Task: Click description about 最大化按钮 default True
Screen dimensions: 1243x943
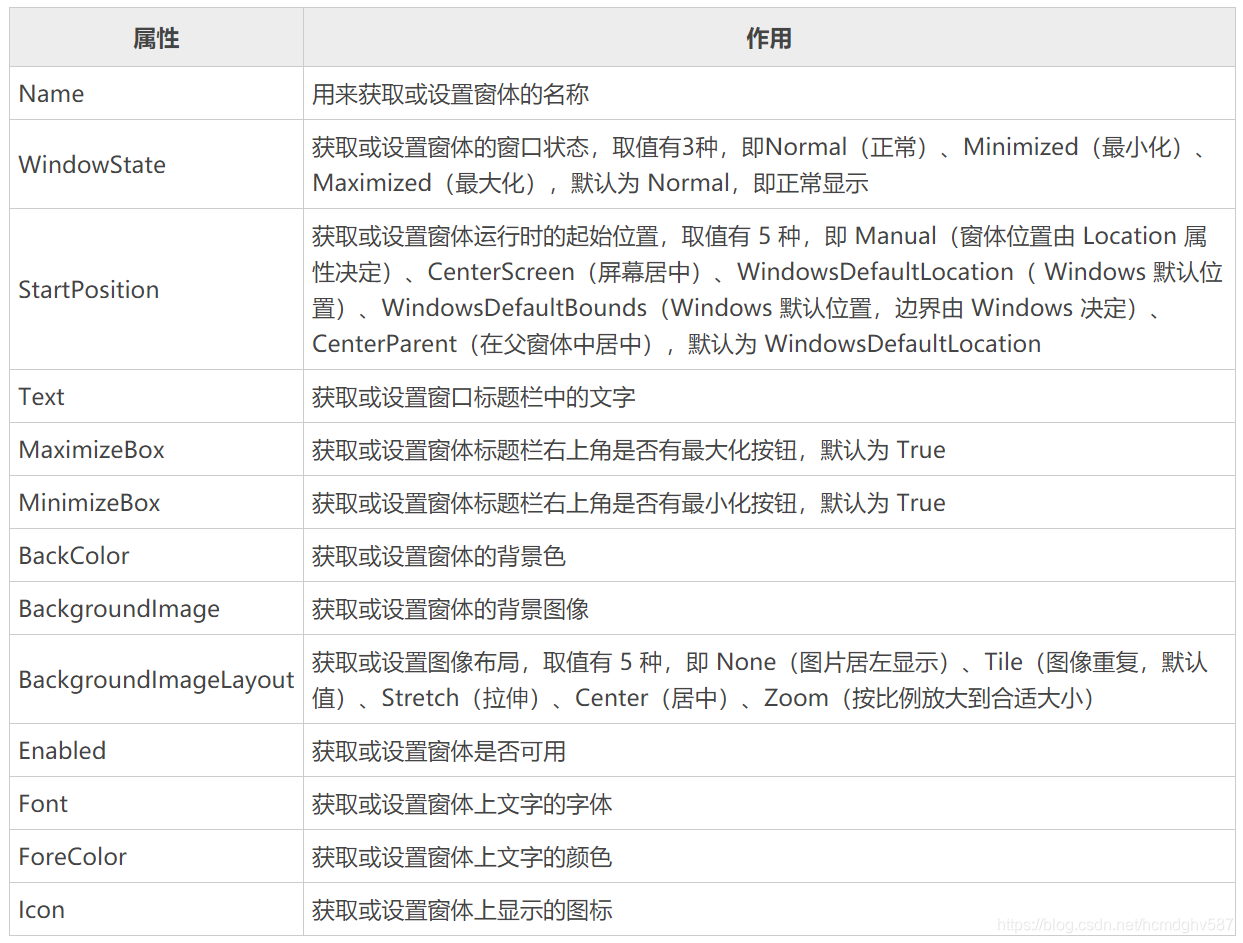Action: click(x=628, y=450)
